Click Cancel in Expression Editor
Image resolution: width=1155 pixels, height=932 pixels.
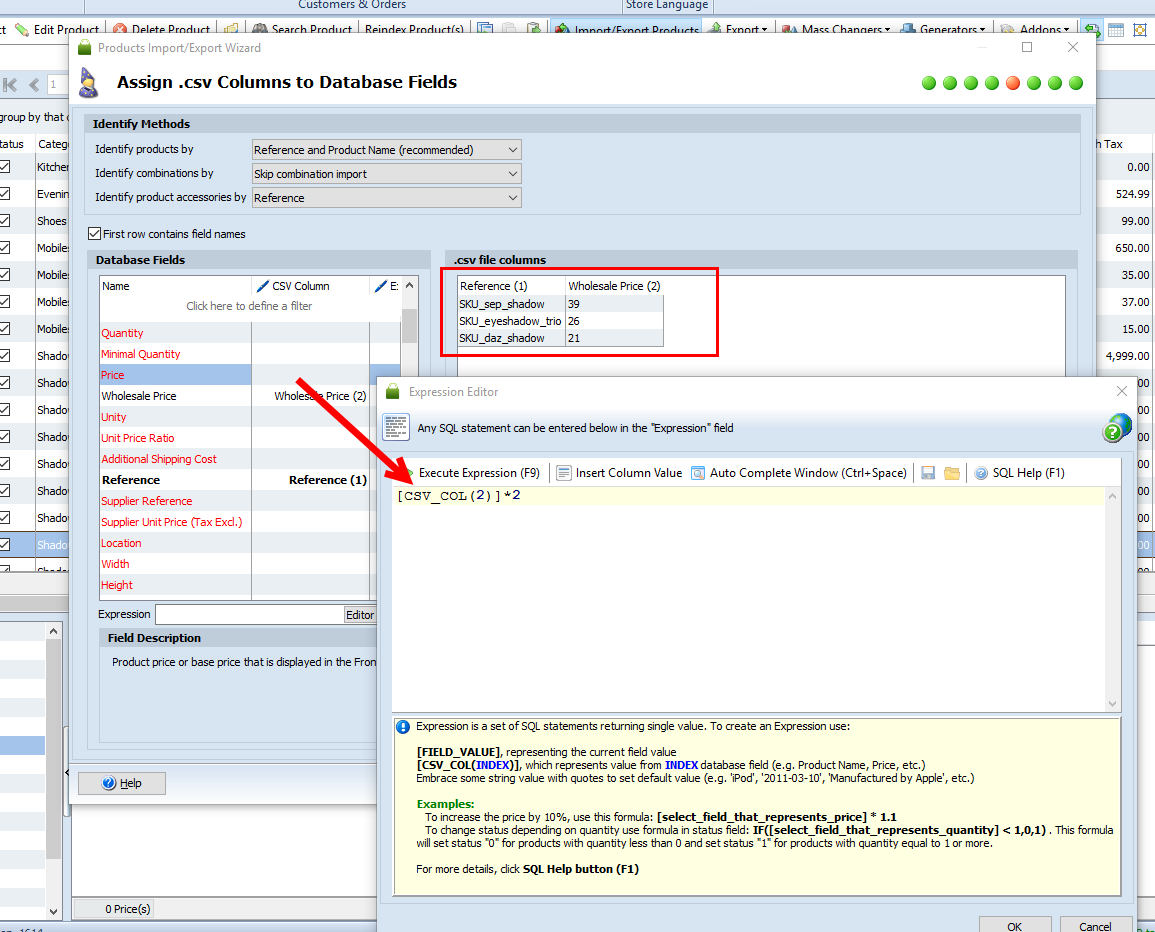pos(1095,925)
